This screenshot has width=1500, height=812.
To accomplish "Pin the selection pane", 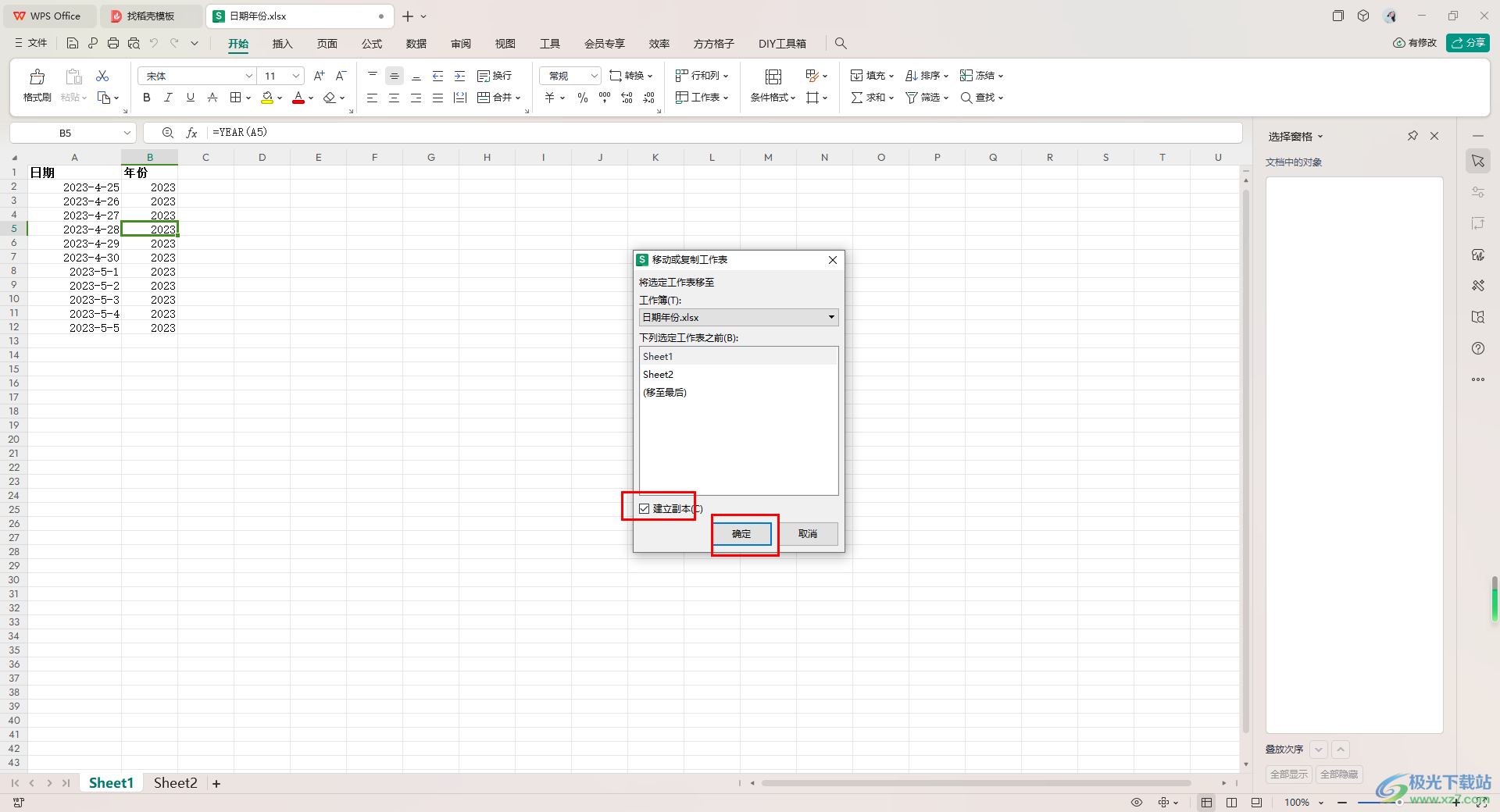I will click(x=1412, y=136).
